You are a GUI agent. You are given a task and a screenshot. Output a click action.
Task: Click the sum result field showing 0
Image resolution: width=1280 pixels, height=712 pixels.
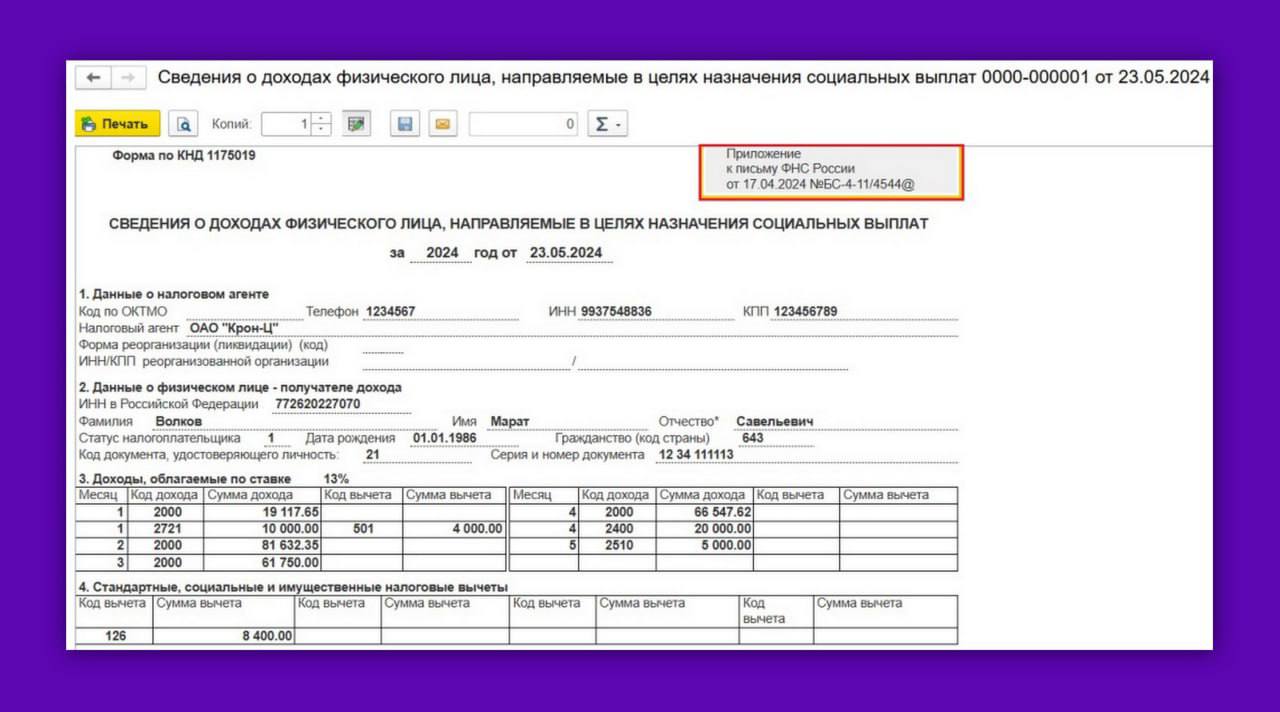click(x=523, y=124)
